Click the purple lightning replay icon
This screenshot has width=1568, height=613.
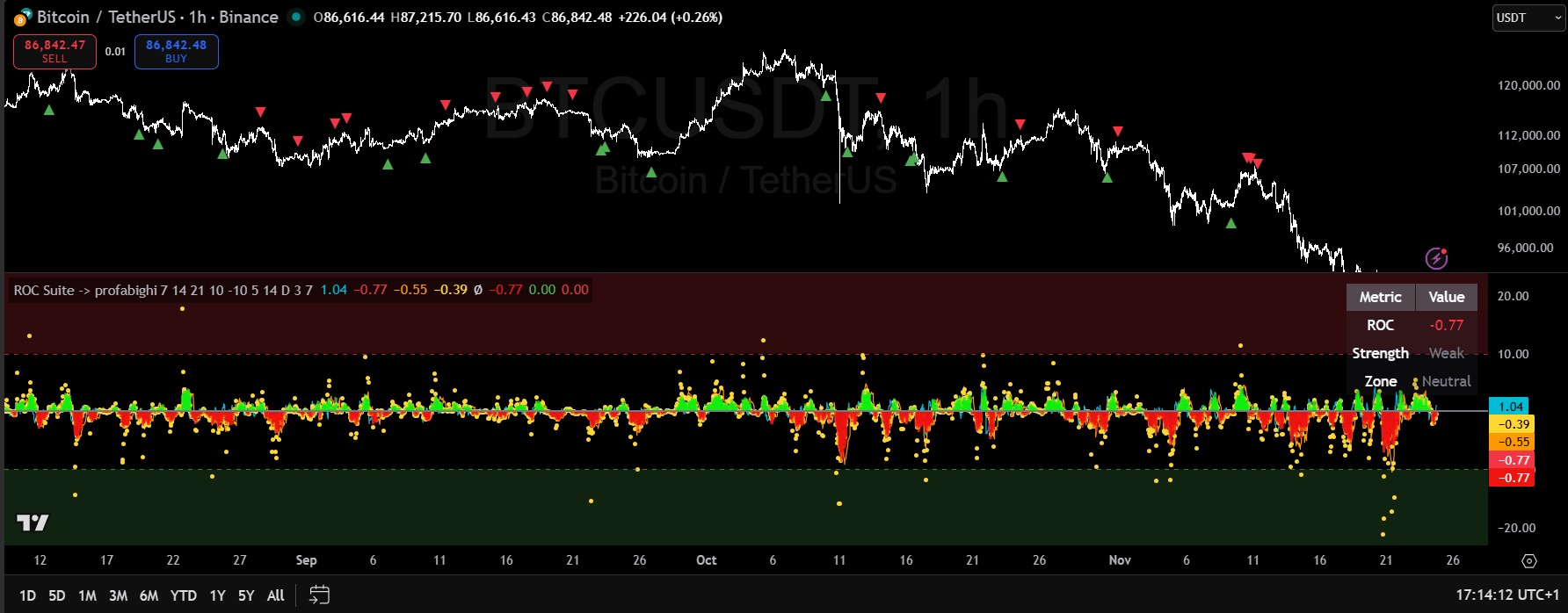point(1436,258)
